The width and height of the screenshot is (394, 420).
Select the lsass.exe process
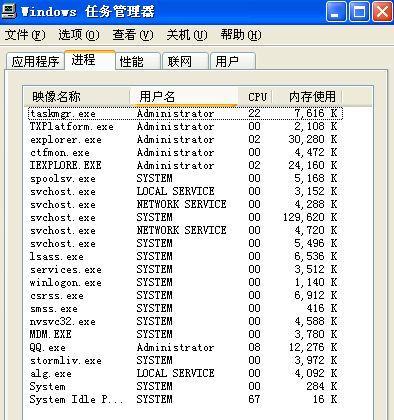click(185, 256)
